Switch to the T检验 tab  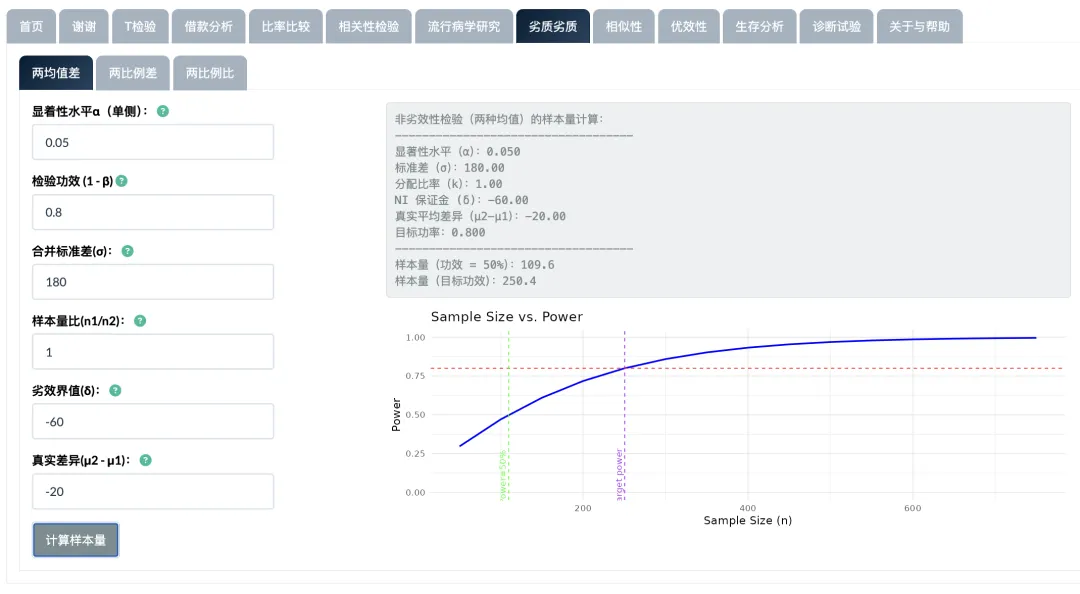(x=140, y=26)
